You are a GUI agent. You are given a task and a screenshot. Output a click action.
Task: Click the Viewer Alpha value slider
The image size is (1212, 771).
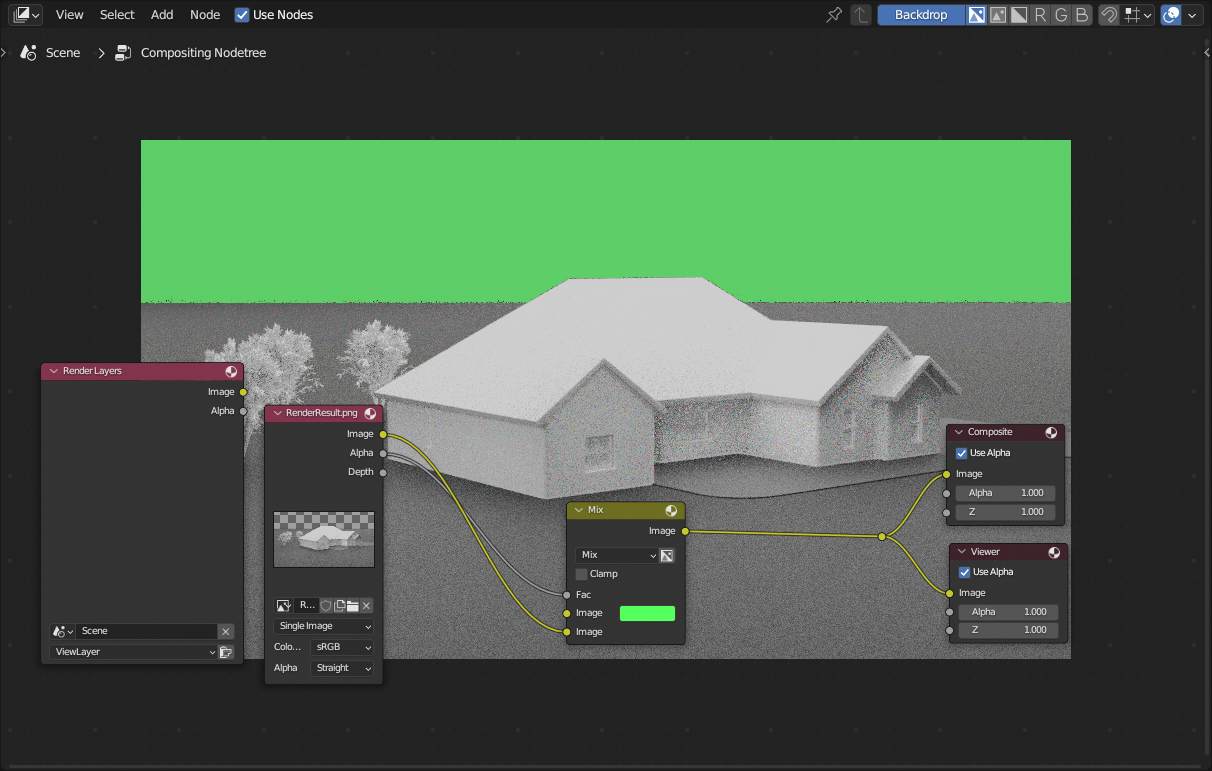[x=1009, y=612]
